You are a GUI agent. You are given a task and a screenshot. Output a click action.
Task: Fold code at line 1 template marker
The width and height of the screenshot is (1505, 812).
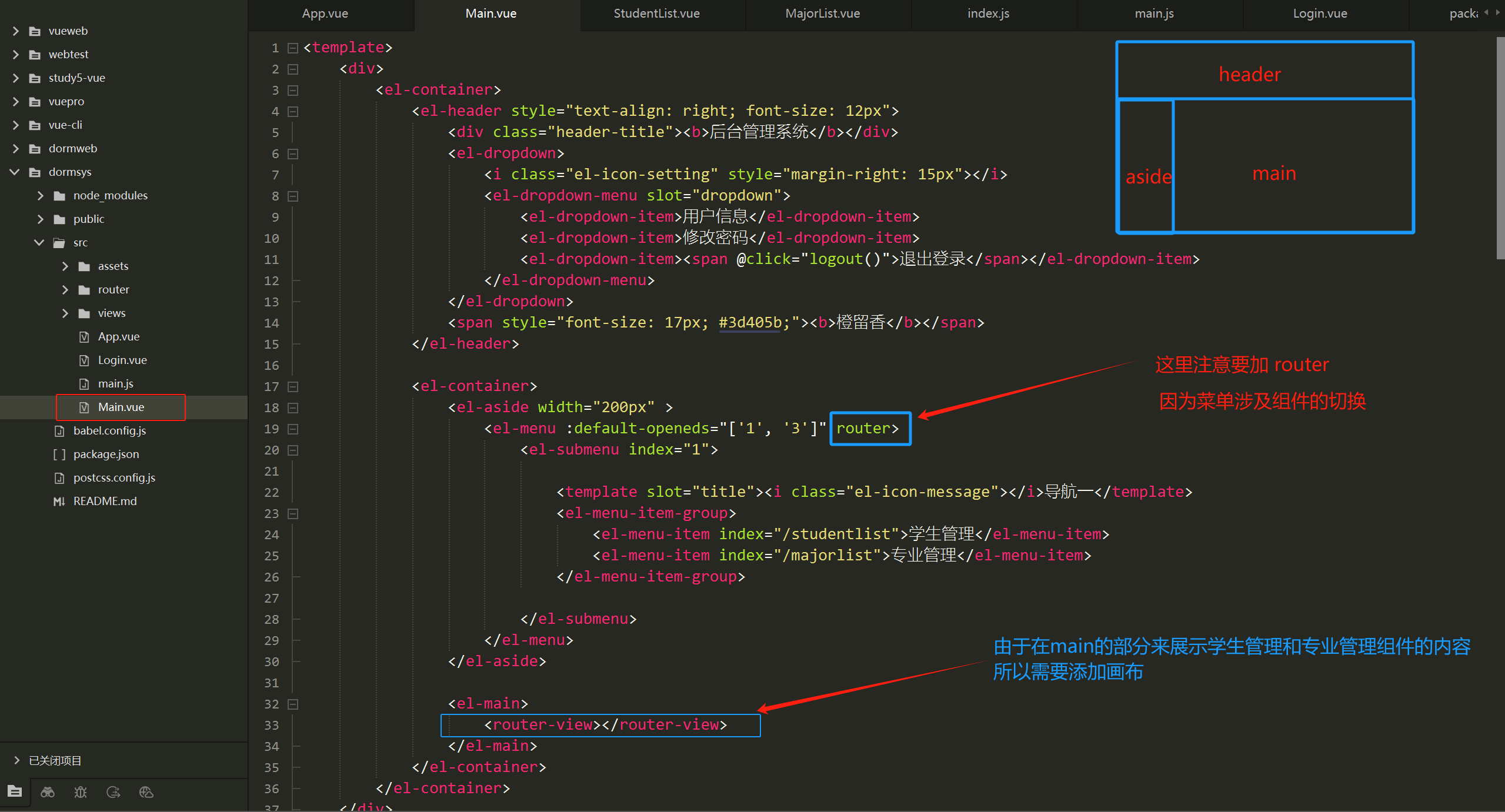(x=293, y=48)
